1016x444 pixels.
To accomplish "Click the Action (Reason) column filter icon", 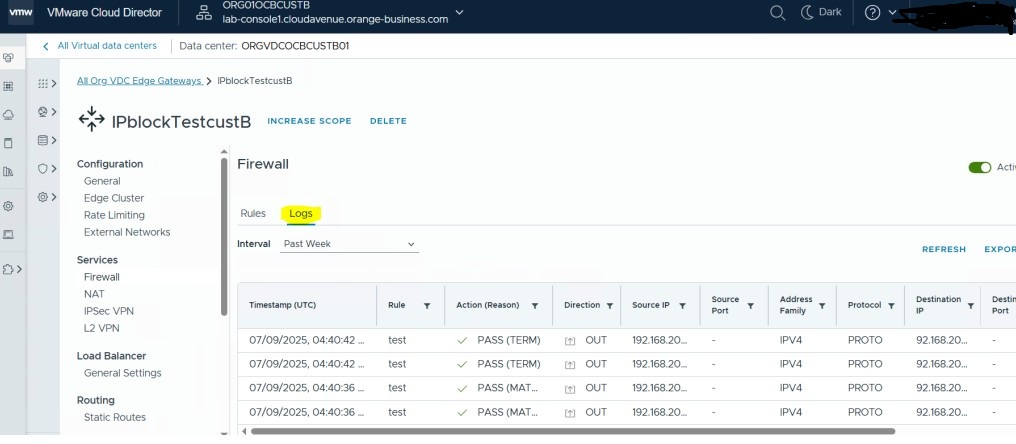I will pos(535,306).
